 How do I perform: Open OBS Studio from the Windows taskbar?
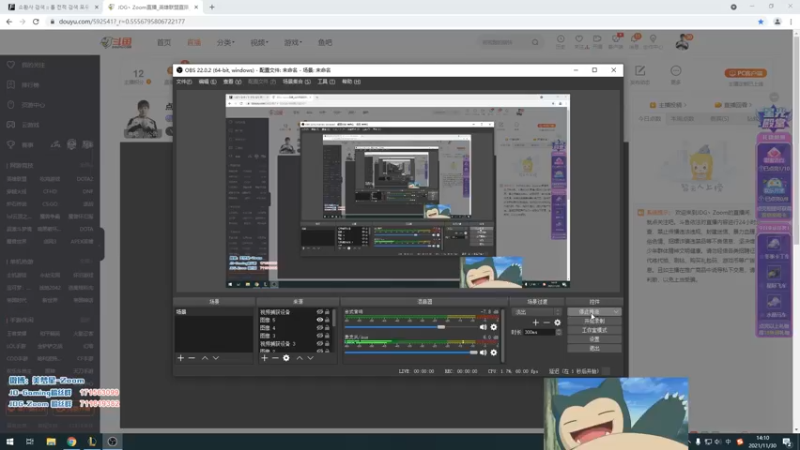[112, 441]
